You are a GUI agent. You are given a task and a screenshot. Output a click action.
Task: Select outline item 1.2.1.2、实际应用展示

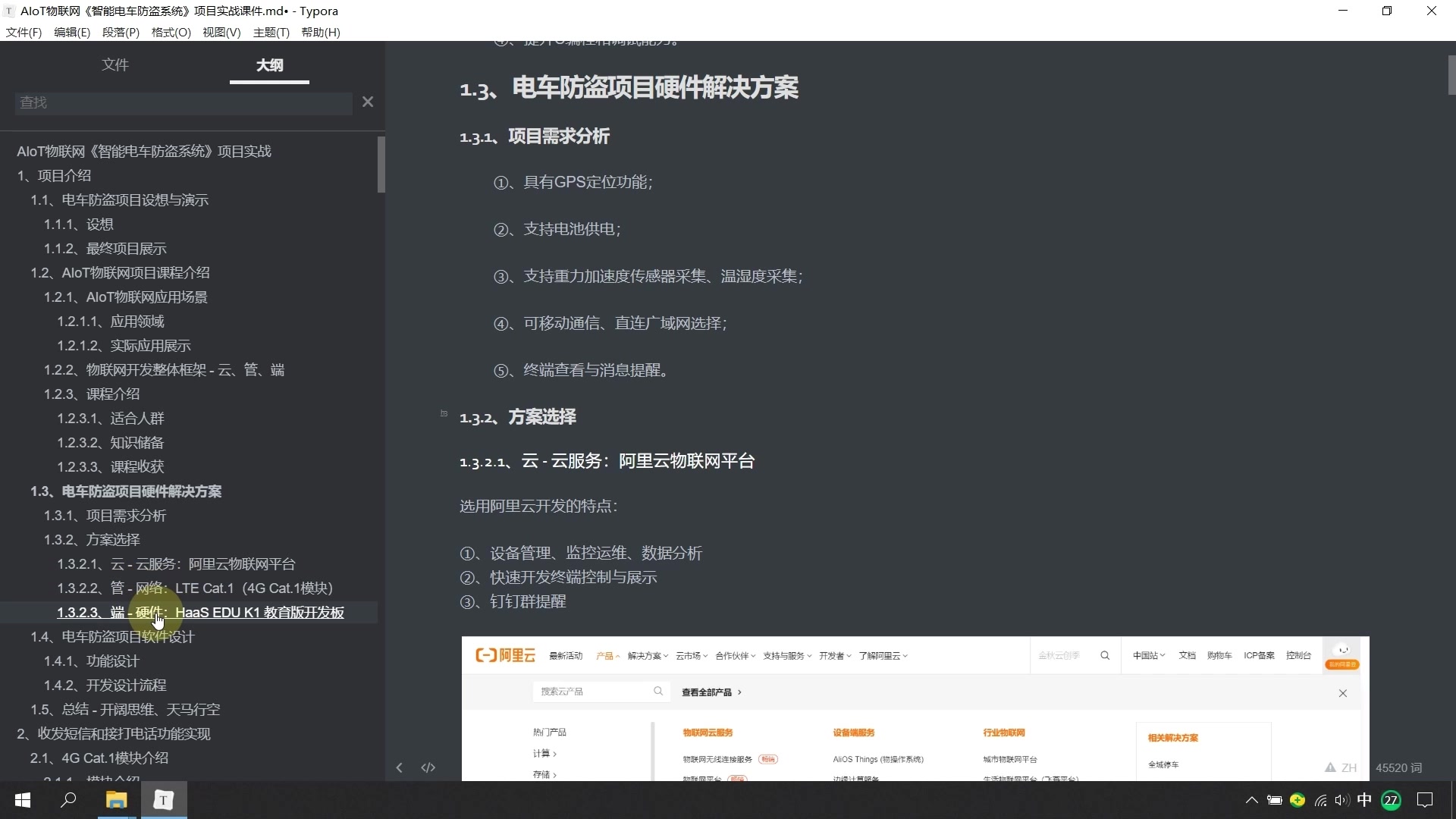click(124, 346)
